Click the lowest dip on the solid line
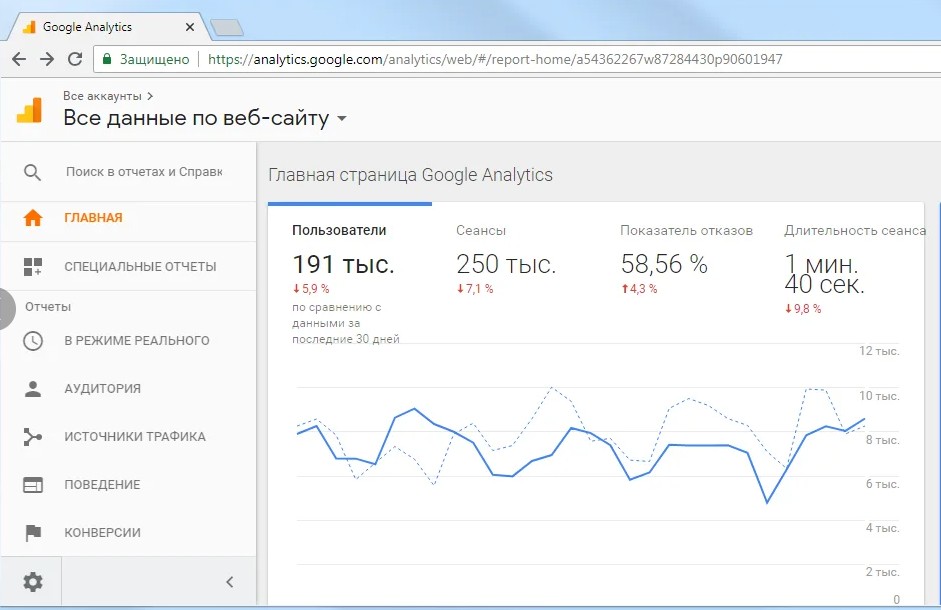The height and width of the screenshot is (610, 941). [x=767, y=502]
